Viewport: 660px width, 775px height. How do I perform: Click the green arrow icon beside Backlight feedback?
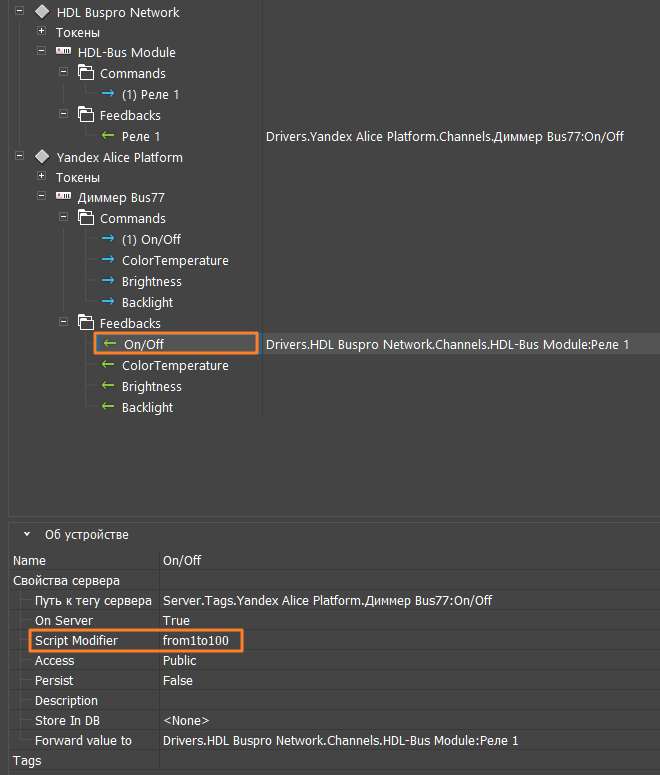[109, 407]
